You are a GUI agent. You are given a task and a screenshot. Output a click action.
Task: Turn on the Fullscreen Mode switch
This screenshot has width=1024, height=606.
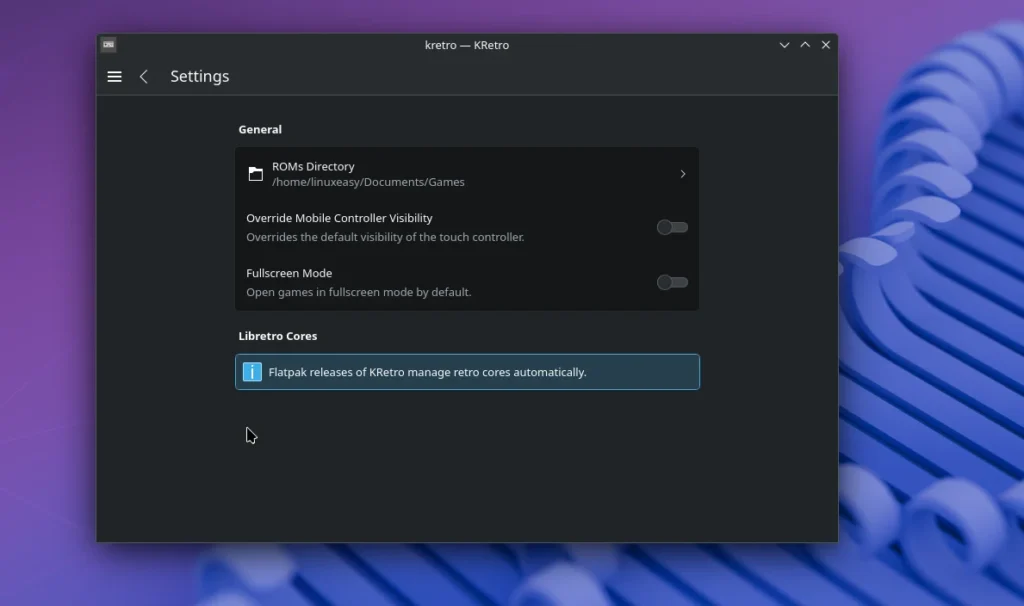672,282
